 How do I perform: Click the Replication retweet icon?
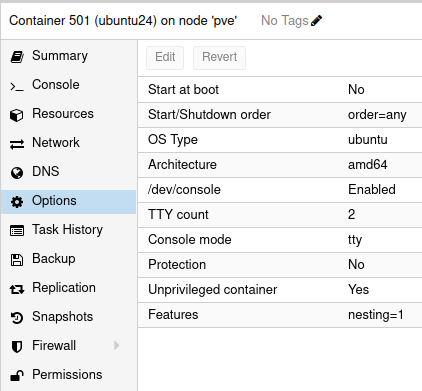[17, 289]
